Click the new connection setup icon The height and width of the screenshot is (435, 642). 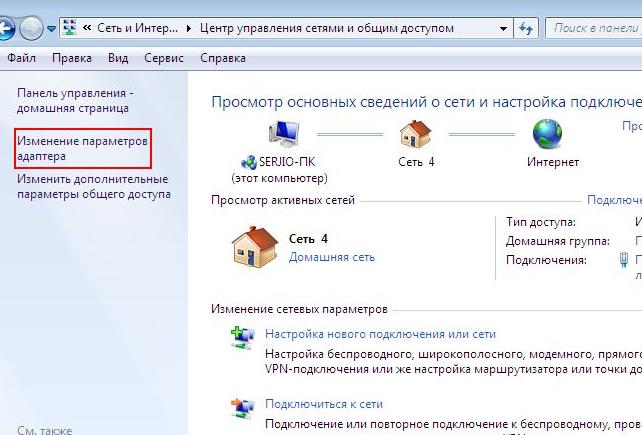tap(242, 339)
